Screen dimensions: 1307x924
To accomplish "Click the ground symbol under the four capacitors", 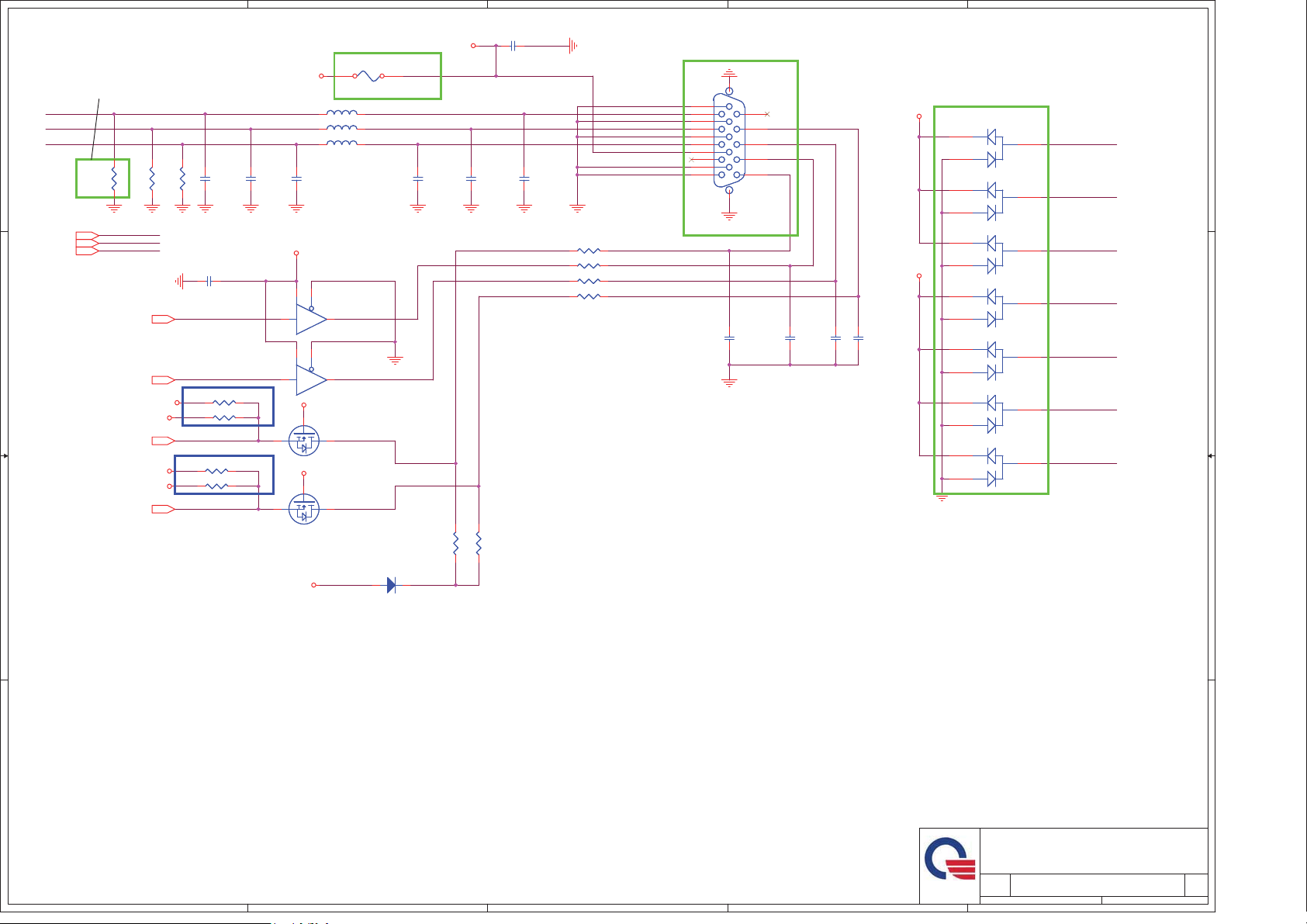I will click(x=729, y=382).
